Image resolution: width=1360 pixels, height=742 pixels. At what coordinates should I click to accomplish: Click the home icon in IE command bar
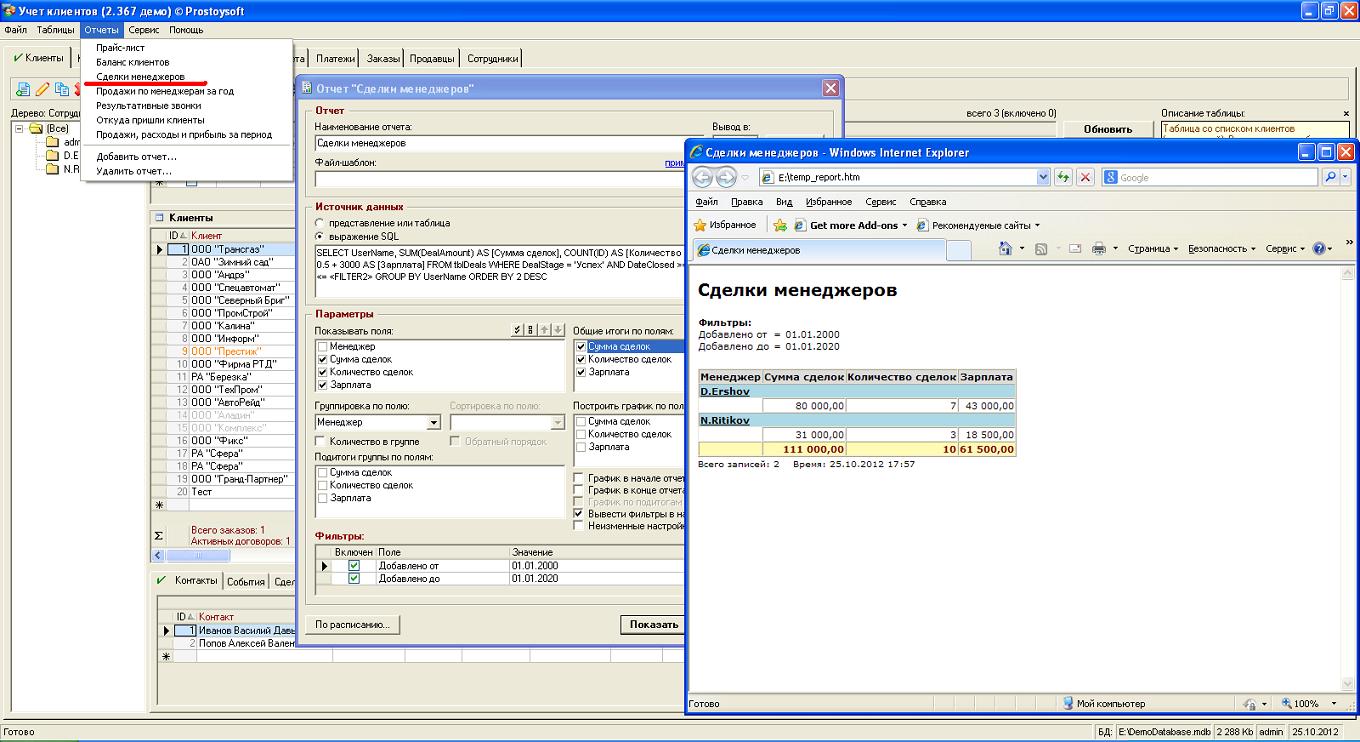[x=1006, y=248]
